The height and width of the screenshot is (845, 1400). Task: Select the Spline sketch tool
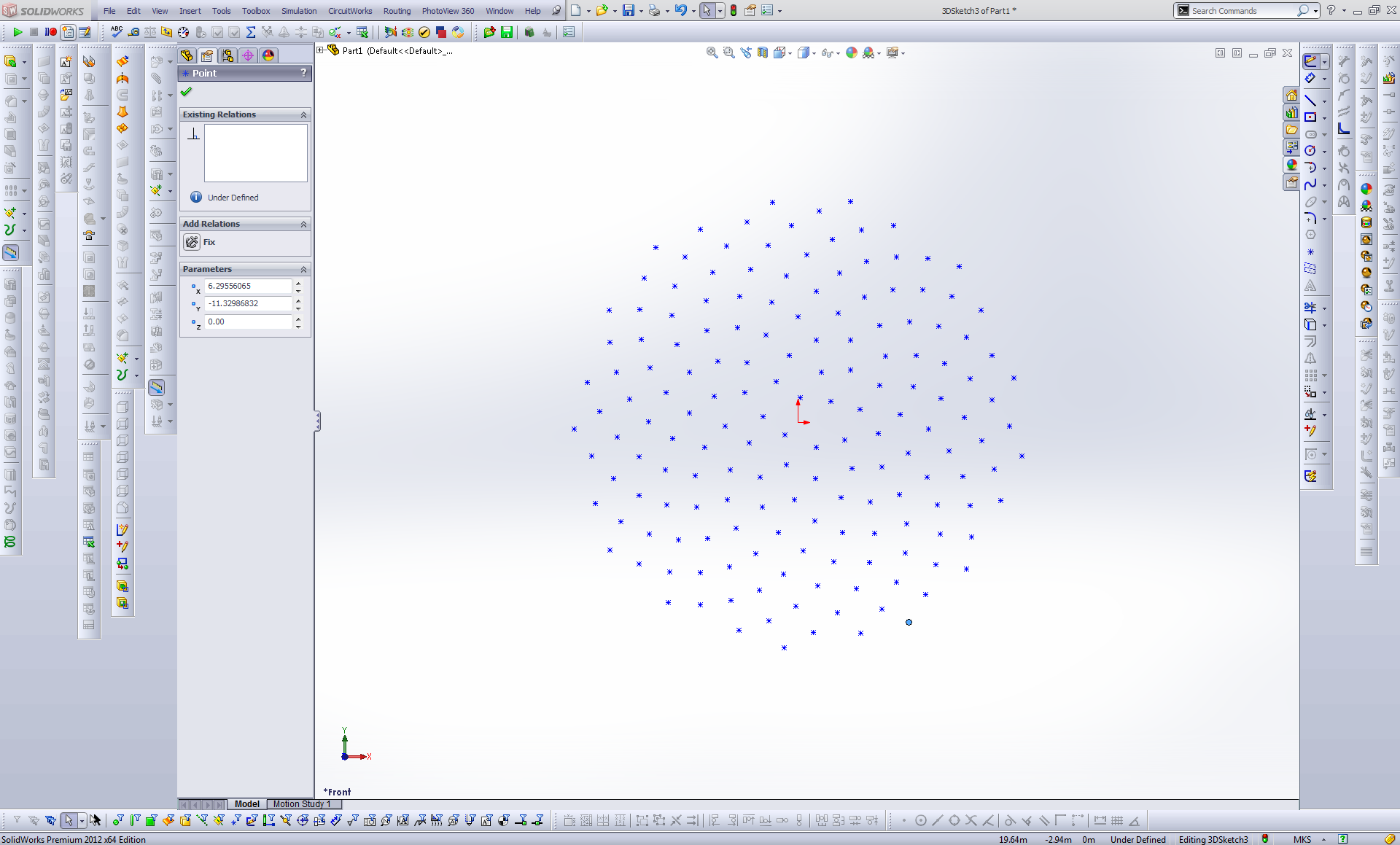coord(1310,184)
